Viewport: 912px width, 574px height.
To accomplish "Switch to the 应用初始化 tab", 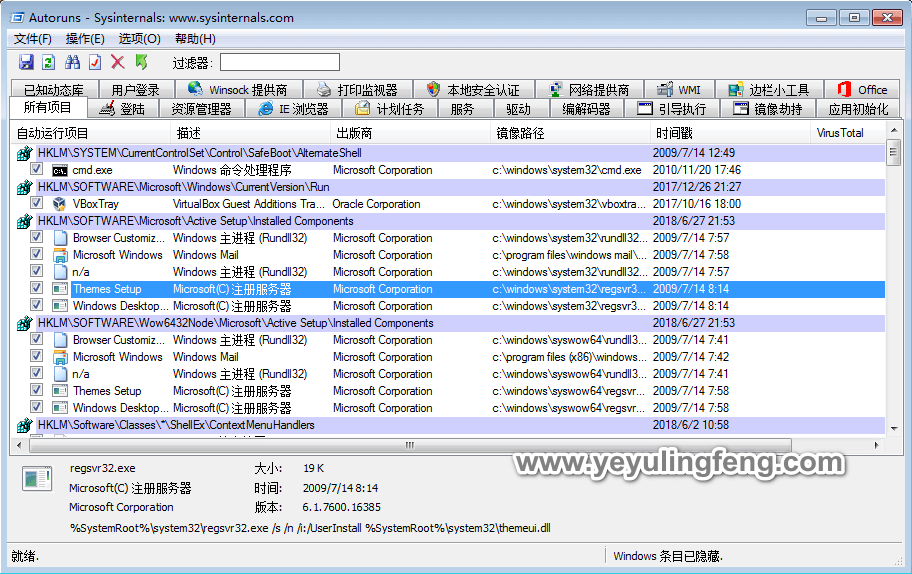I will click(858, 109).
